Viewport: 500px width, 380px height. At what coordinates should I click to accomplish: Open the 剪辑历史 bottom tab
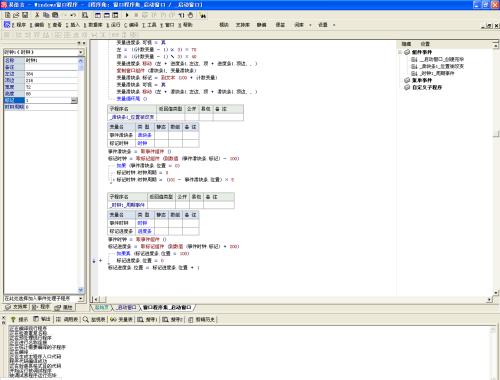click(202, 319)
